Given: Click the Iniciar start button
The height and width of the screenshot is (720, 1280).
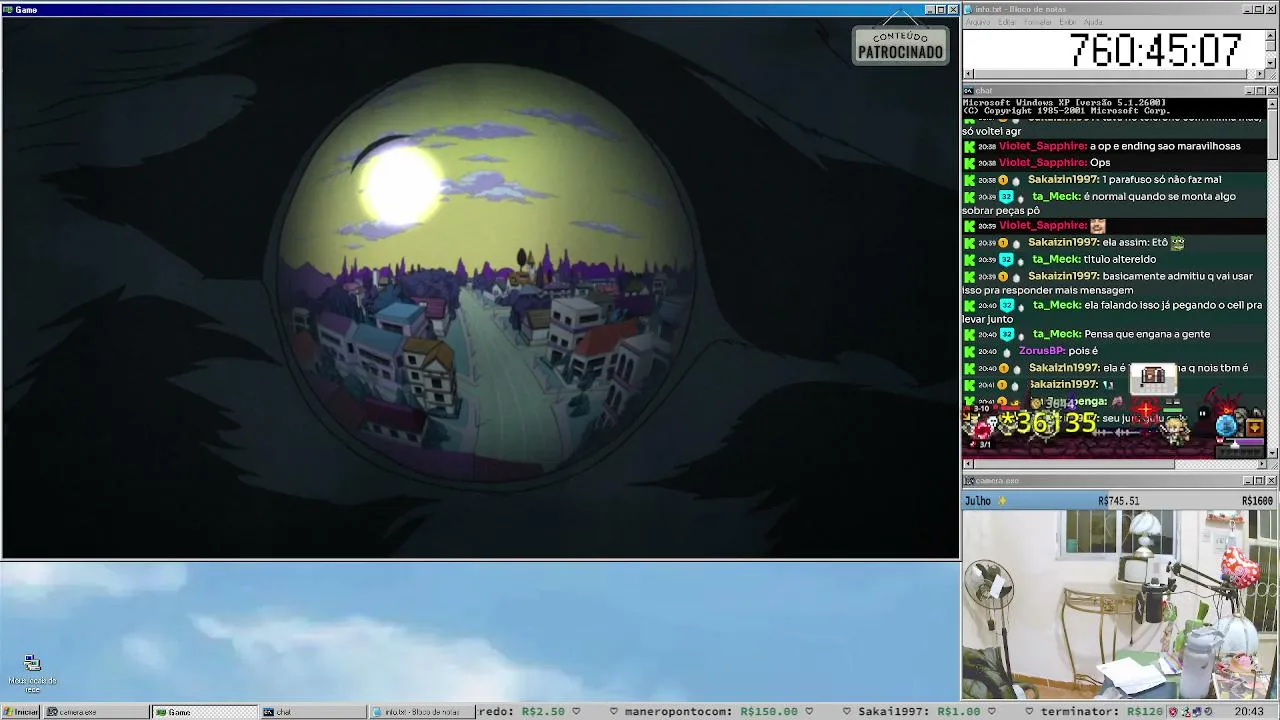Looking at the screenshot, I should [x=21, y=712].
